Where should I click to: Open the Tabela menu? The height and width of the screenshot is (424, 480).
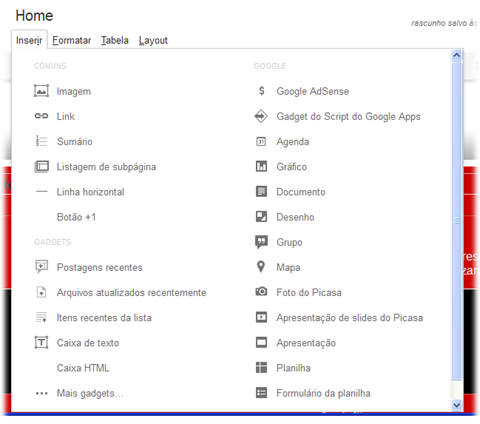115,40
